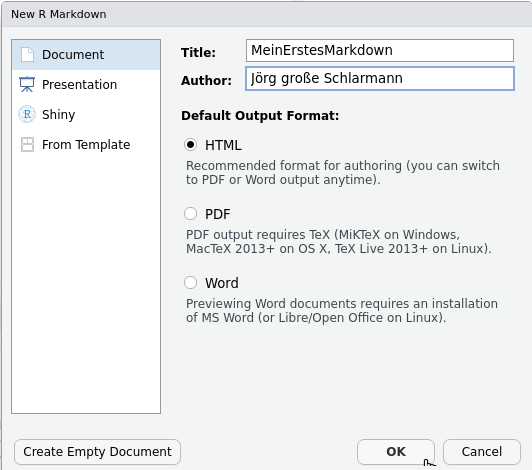The image size is (532, 470).
Task: Focus the Title field containing MeinErstesMarkdown
Action: pyautogui.click(x=380, y=51)
